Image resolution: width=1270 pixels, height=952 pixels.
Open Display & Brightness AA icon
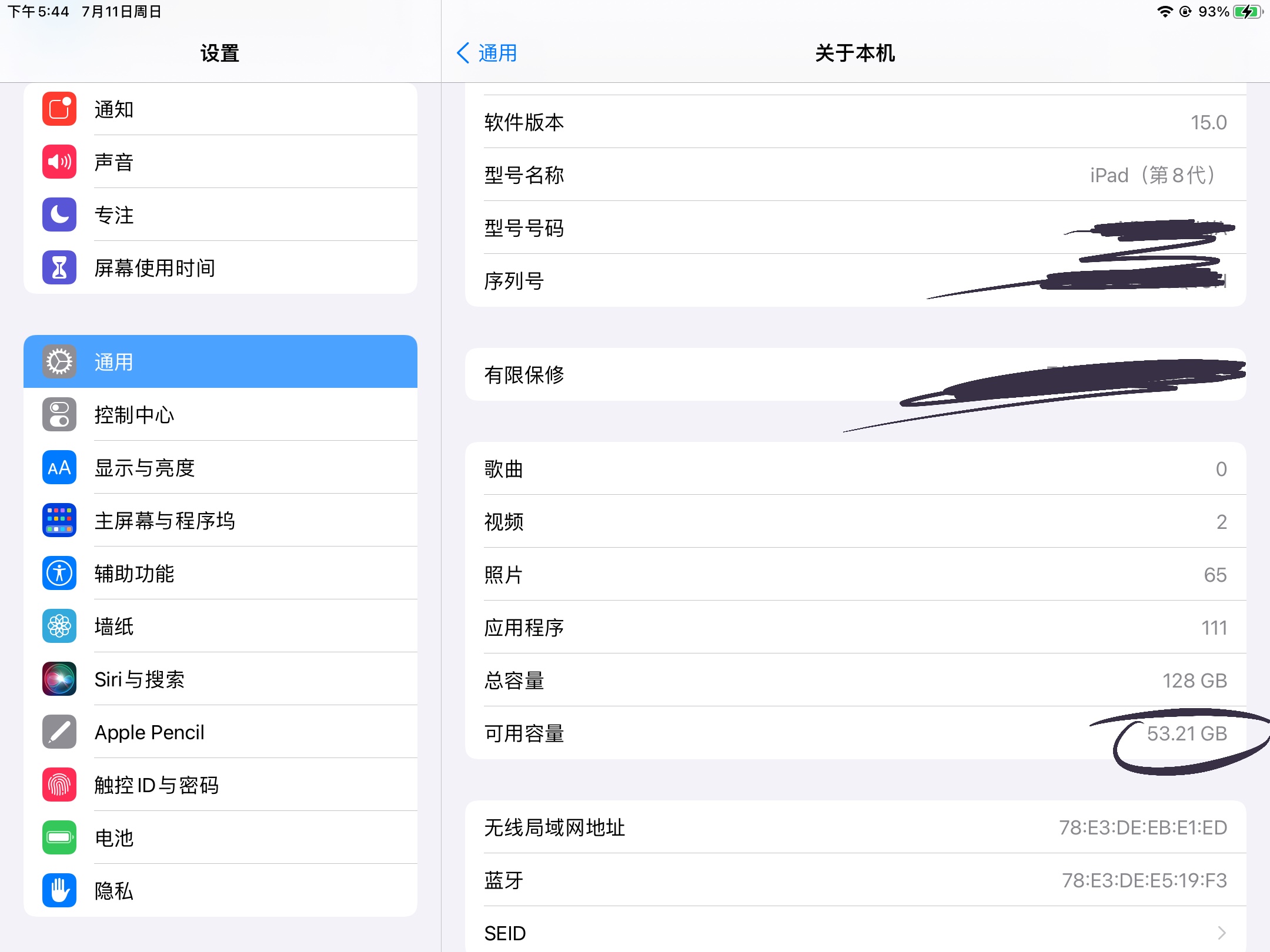[59, 468]
